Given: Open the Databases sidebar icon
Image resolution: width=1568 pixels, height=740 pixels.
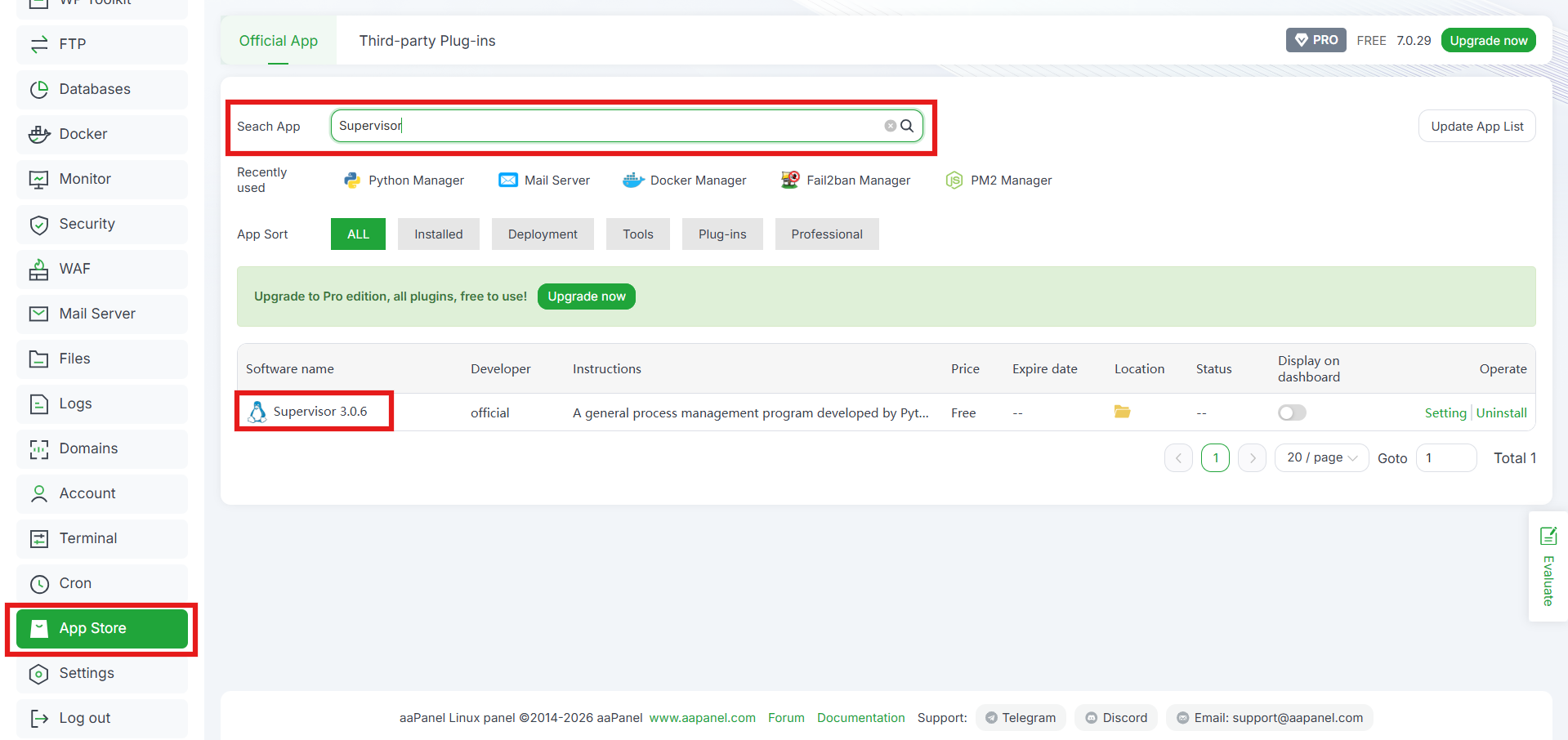Looking at the screenshot, I should click(x=39, y=89).
